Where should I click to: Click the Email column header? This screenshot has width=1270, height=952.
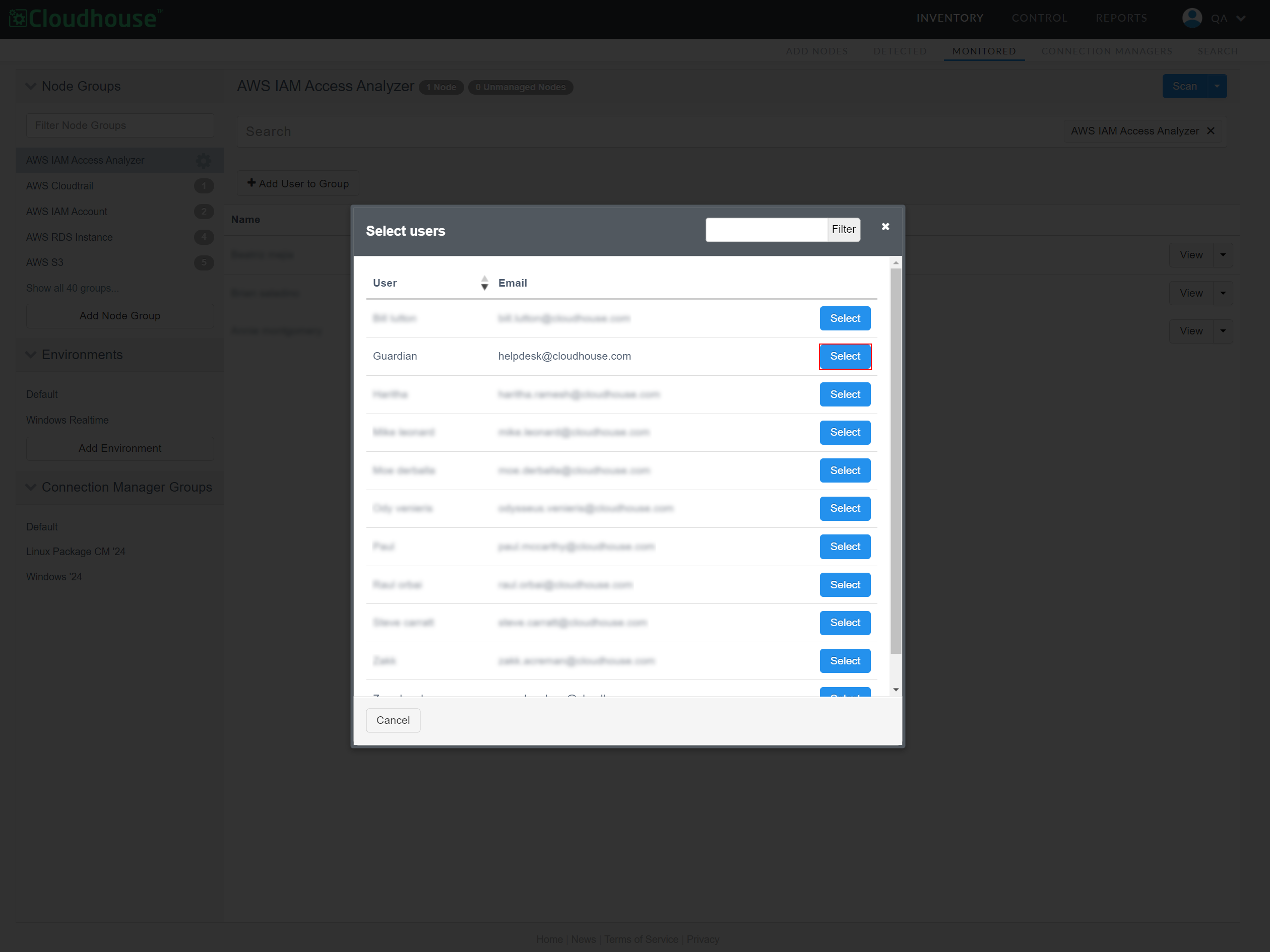pyautogui.click(x=512, y=283)
